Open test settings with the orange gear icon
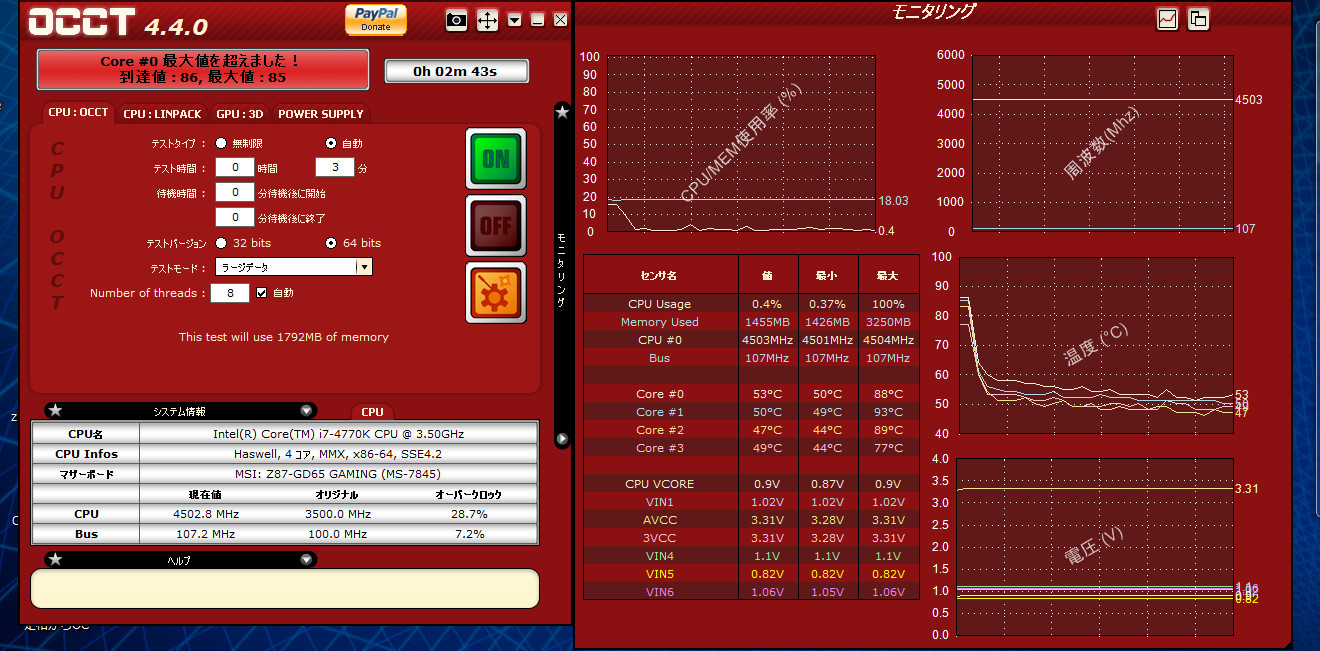Viewport: 1320px width, 651px height. pos(496,292)
